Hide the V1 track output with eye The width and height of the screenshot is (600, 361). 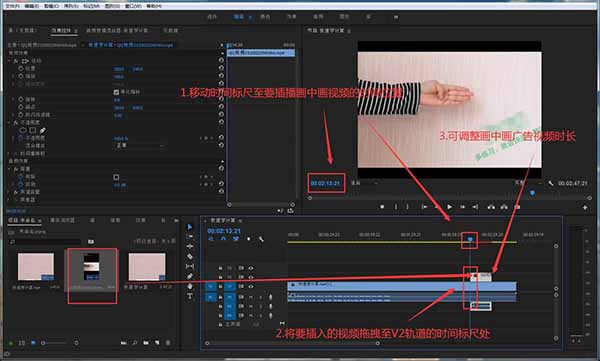point(251,286)
